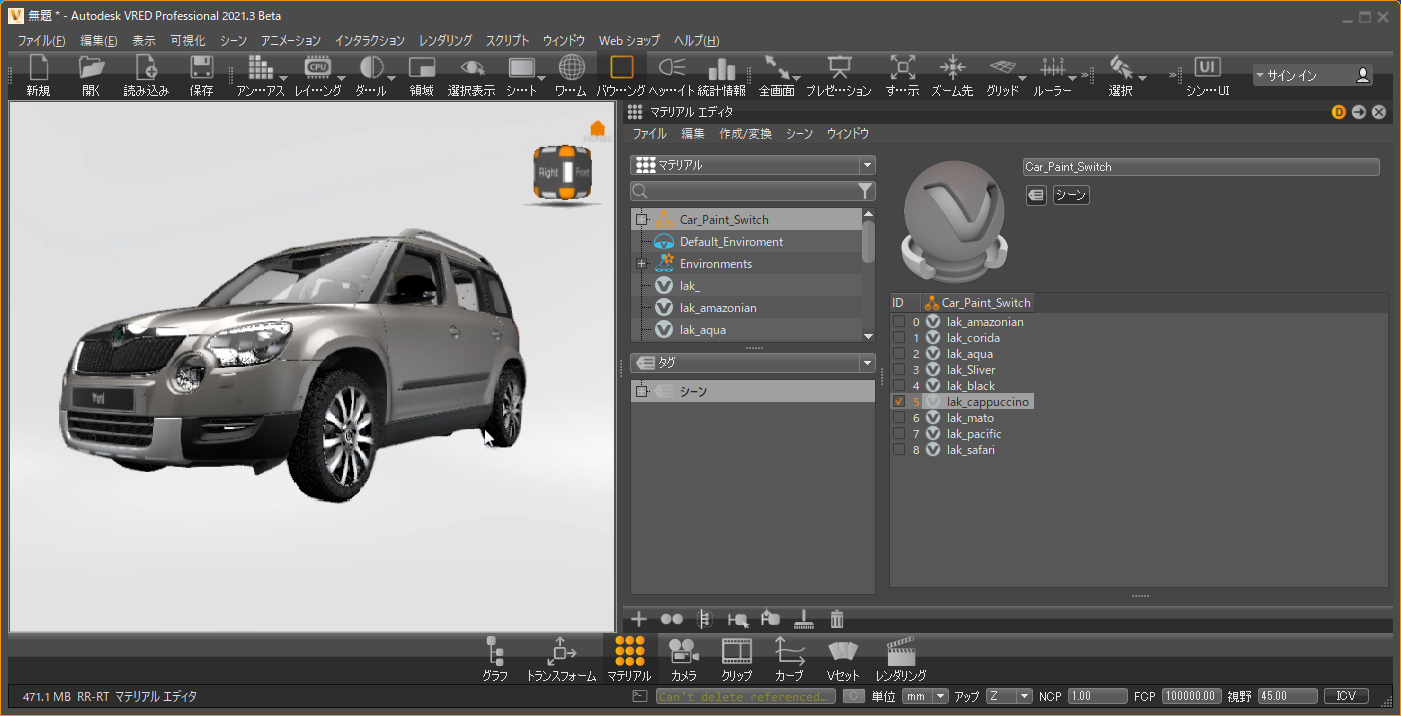Click the シーン tag button

point(1070,196)
